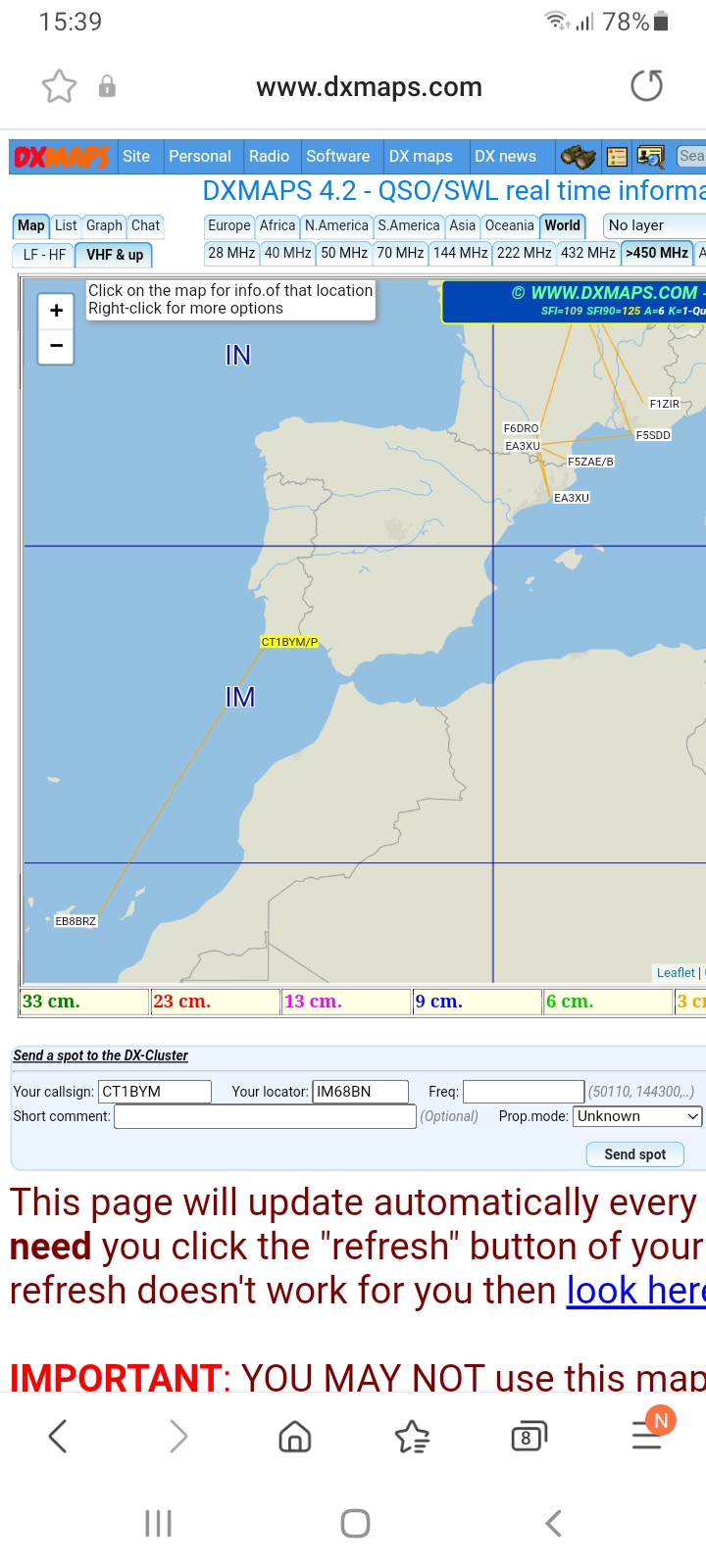
Task: Open the look here link
Action: 635,1291
